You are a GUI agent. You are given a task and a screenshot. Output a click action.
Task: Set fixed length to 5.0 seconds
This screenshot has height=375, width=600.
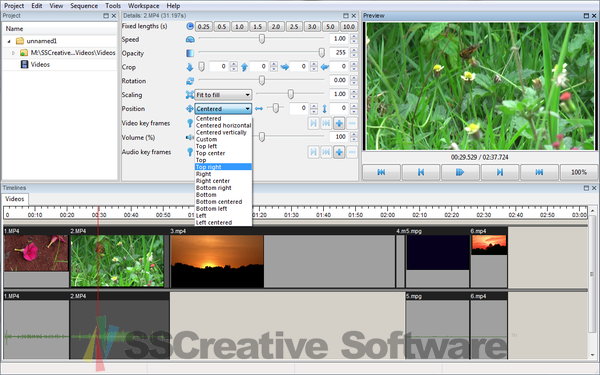(330, 26)
